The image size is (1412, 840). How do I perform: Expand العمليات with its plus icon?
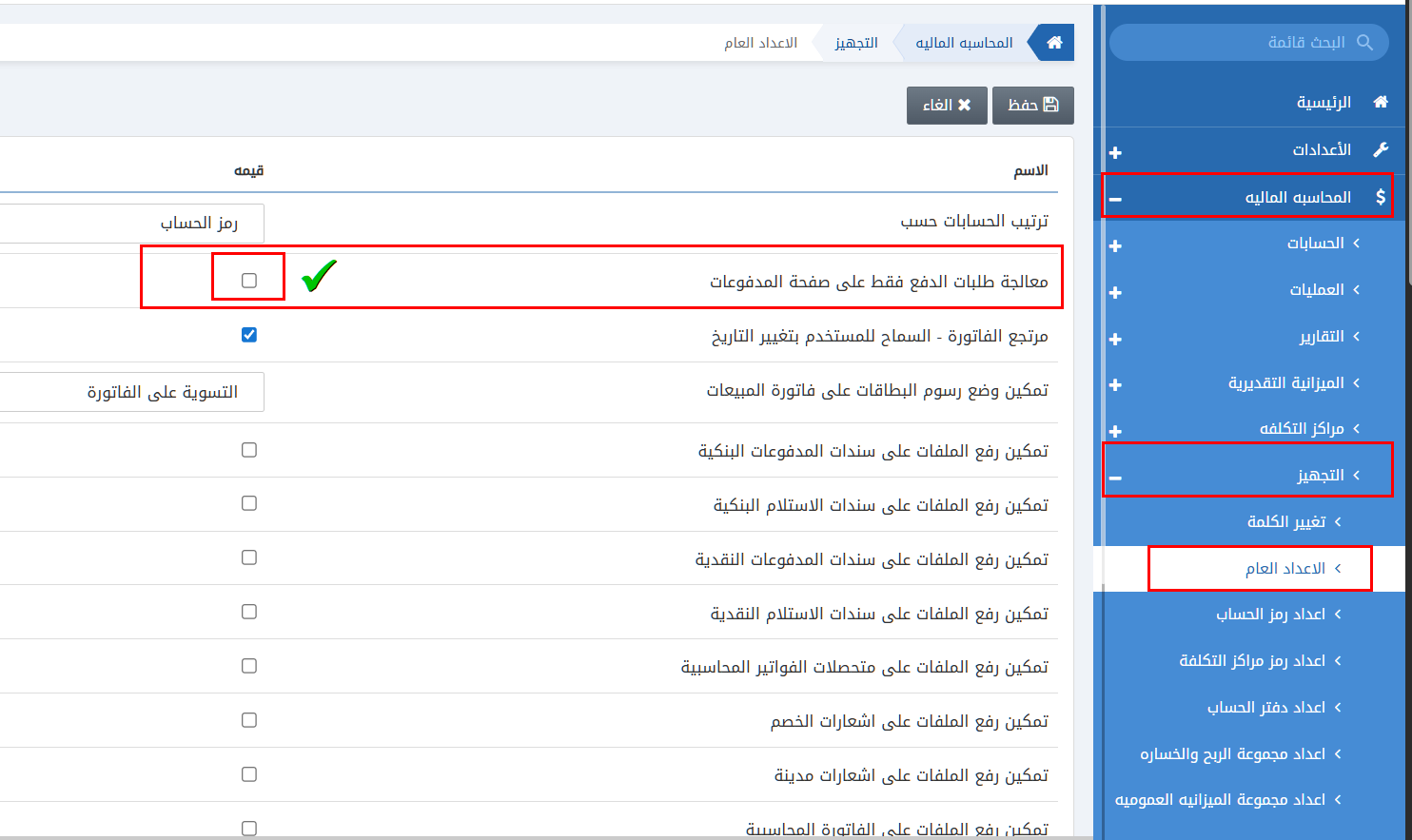click(x=1116, y=292)
